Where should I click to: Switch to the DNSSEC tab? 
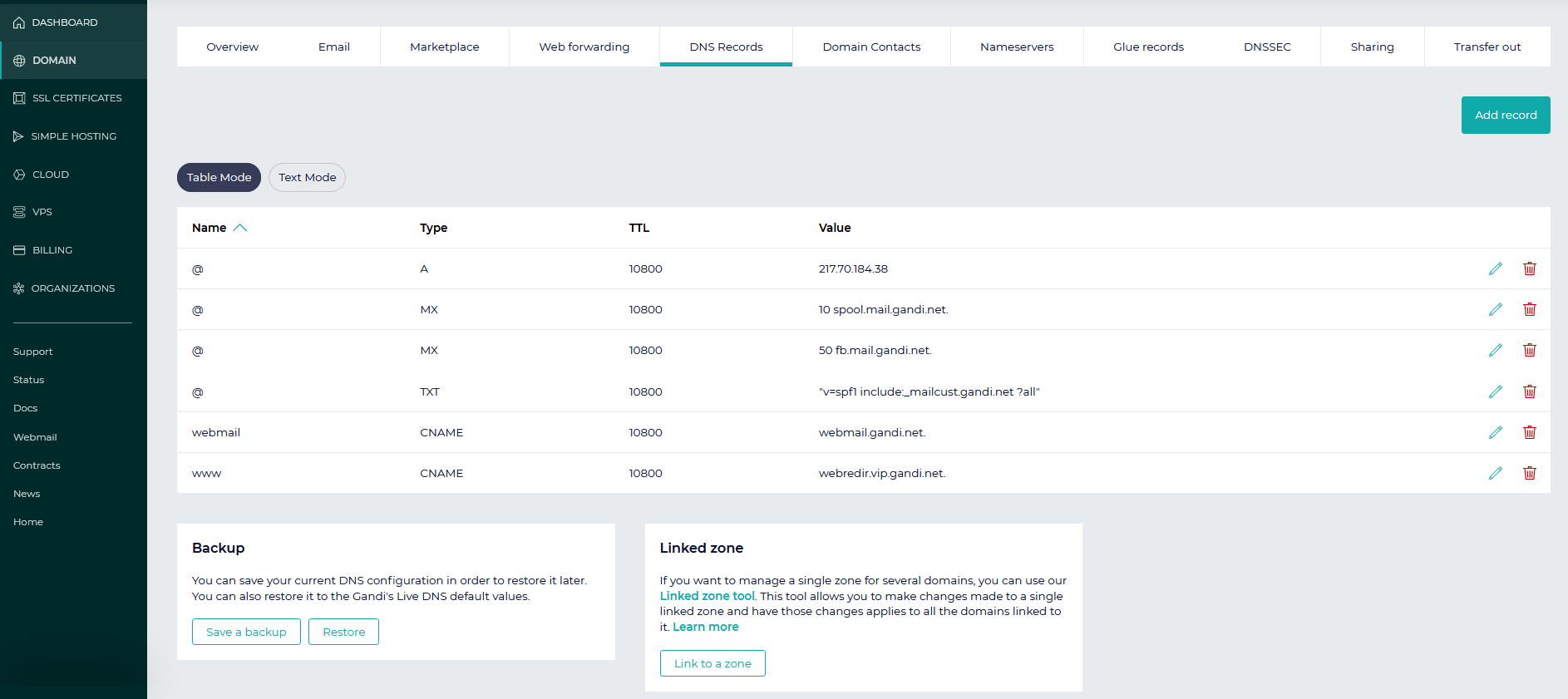(x=1266, y=47)
